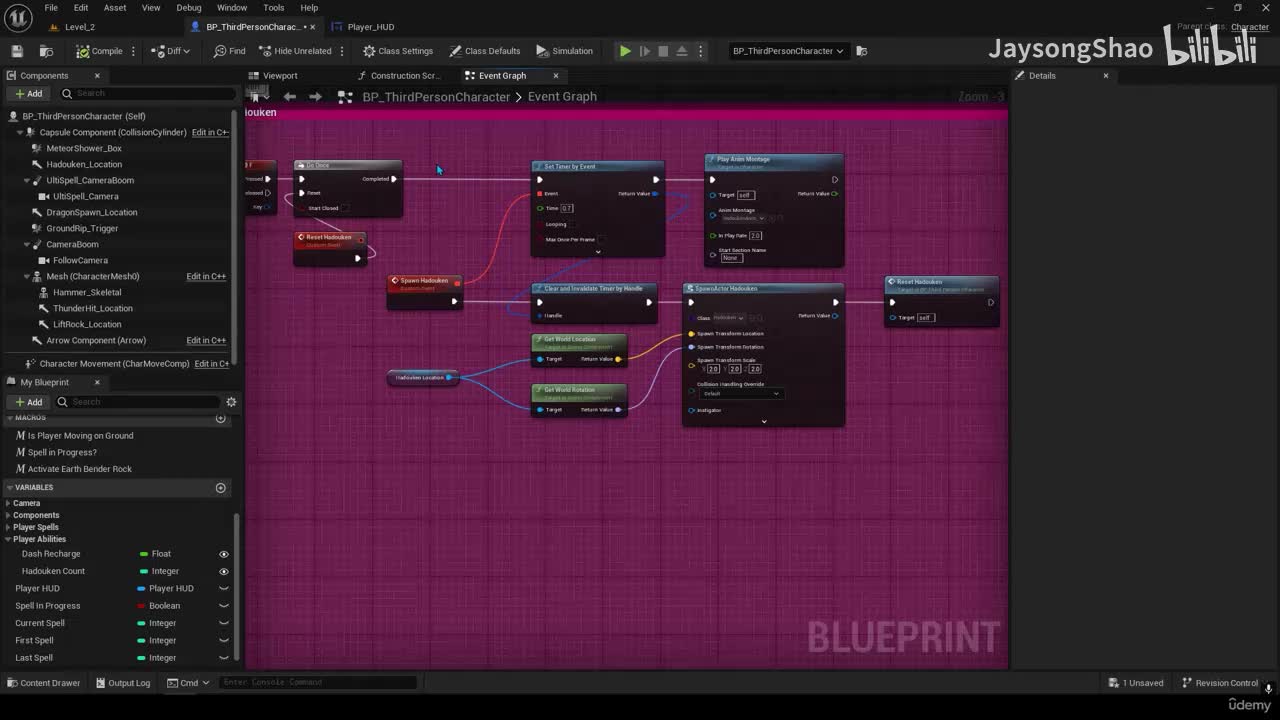This screenshot has width=1280, height=720.
Task: Select MeteorShower_Box component
Action: point(84,148)
